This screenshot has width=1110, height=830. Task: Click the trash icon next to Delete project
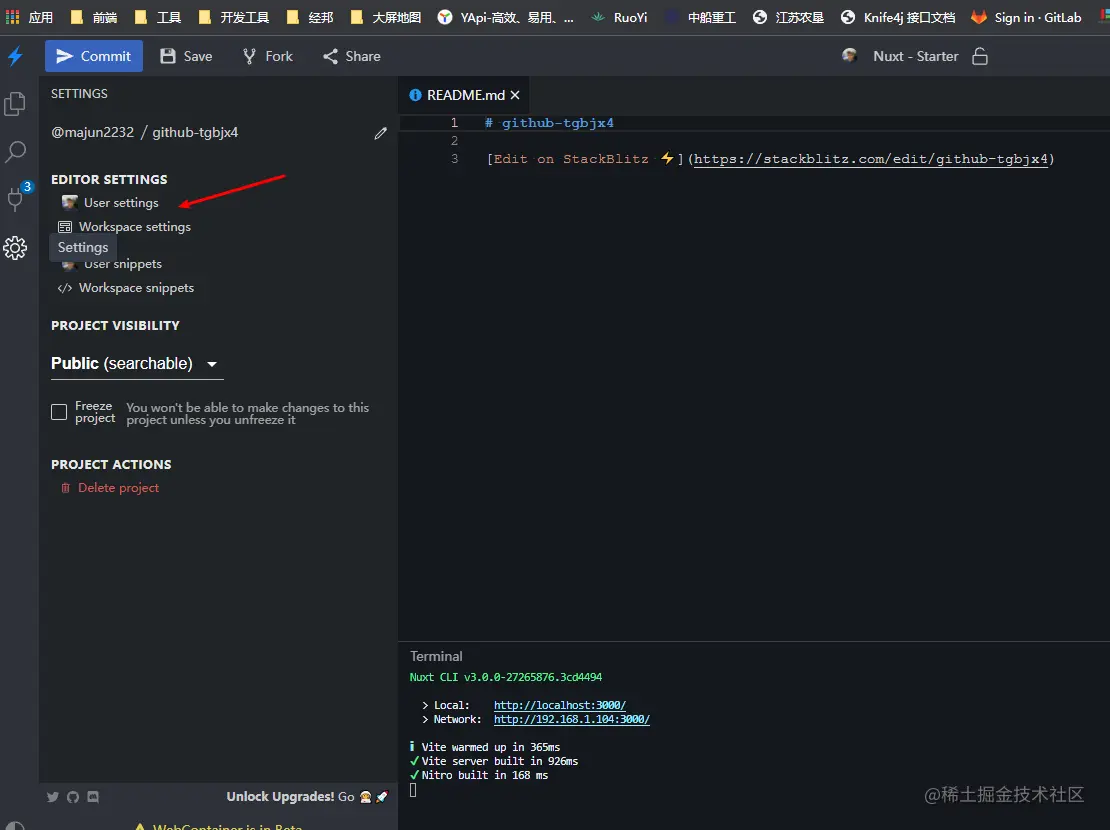point(65,488)
